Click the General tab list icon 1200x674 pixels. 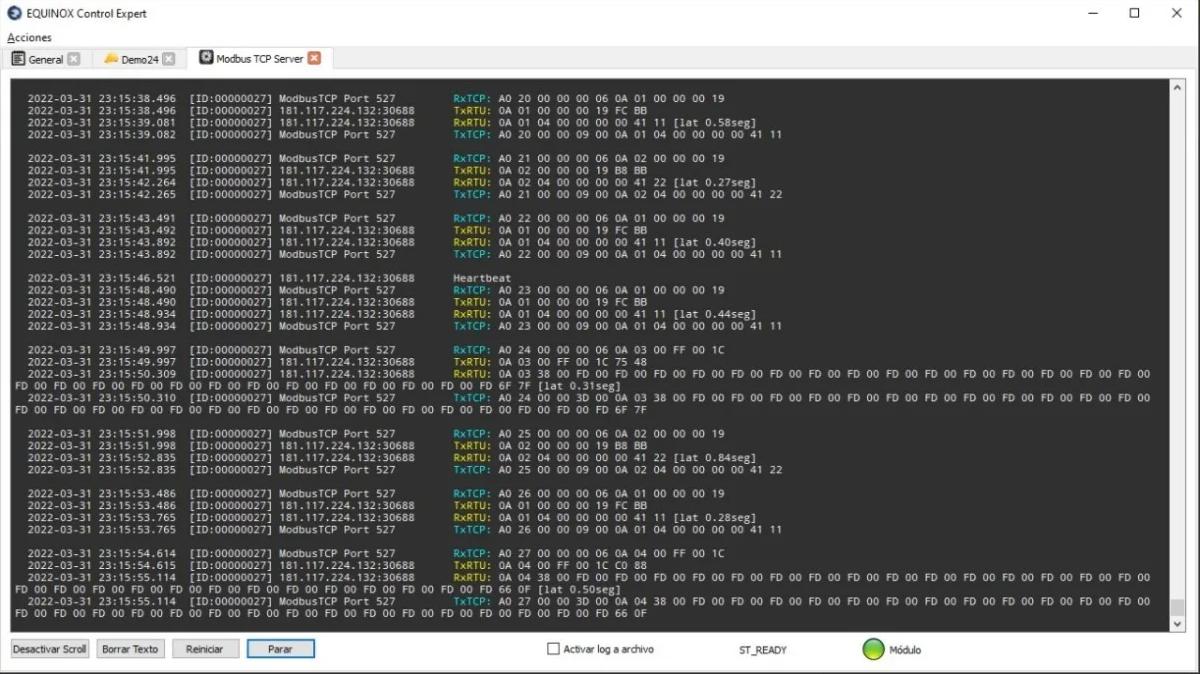tap(18, 59)
